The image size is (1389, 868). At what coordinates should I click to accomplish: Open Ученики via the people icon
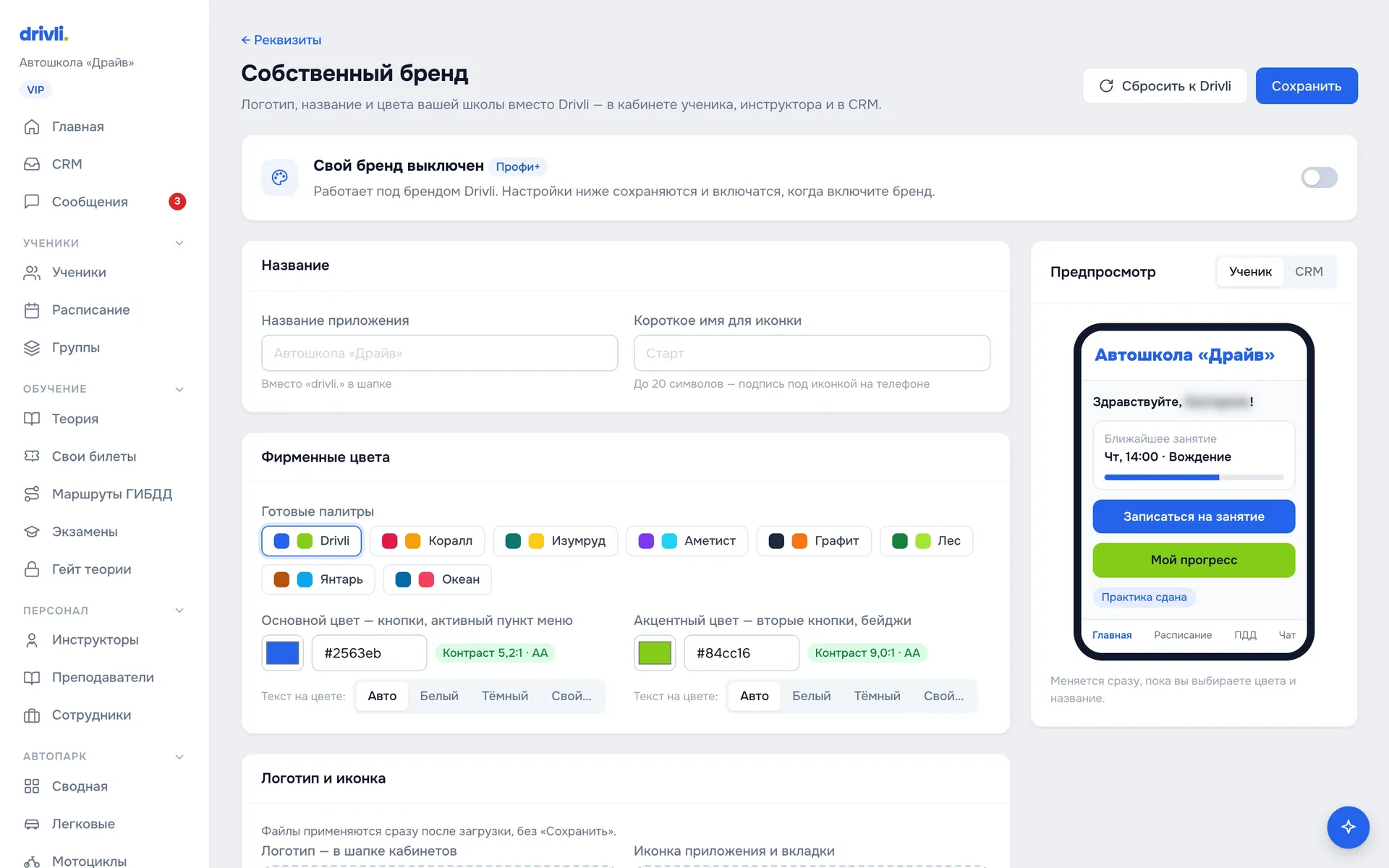[32, 273]
